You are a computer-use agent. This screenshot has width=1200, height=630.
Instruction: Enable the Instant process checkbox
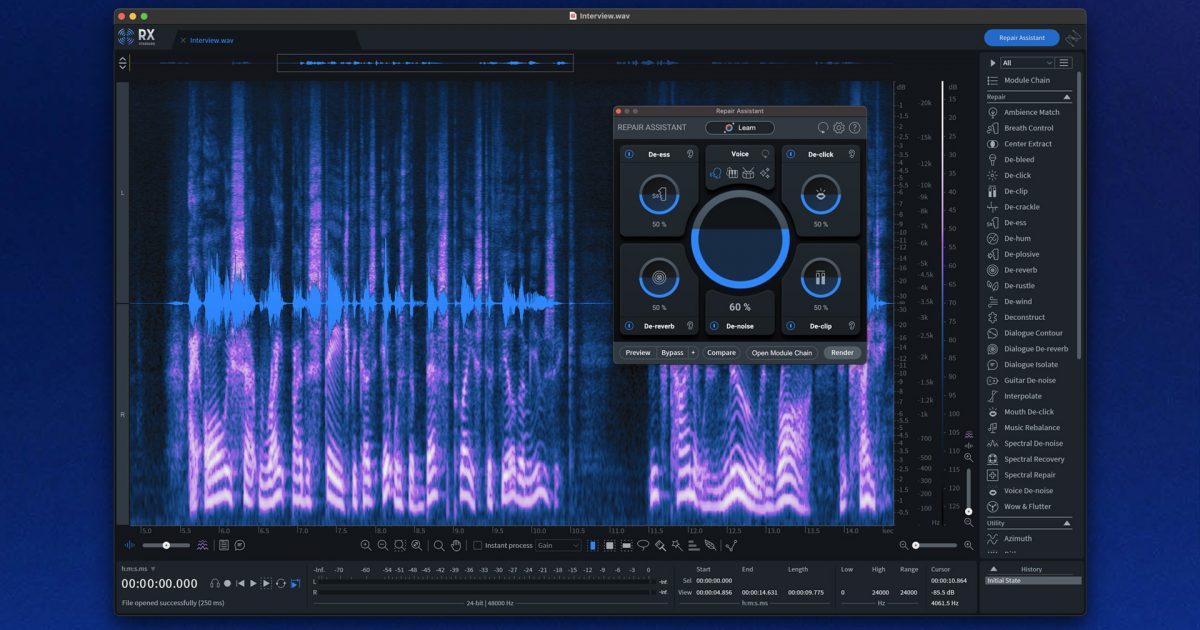[477, 545]
